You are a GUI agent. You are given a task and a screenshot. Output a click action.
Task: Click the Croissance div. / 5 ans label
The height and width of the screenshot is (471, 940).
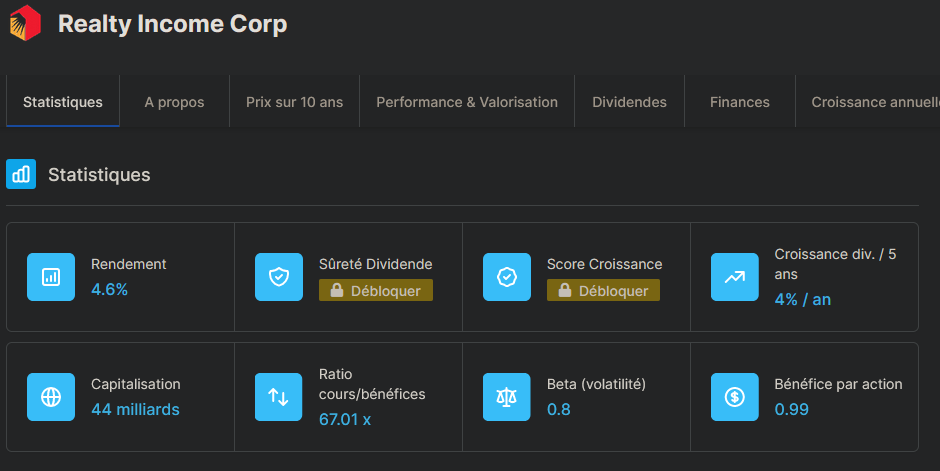point(835,264)
